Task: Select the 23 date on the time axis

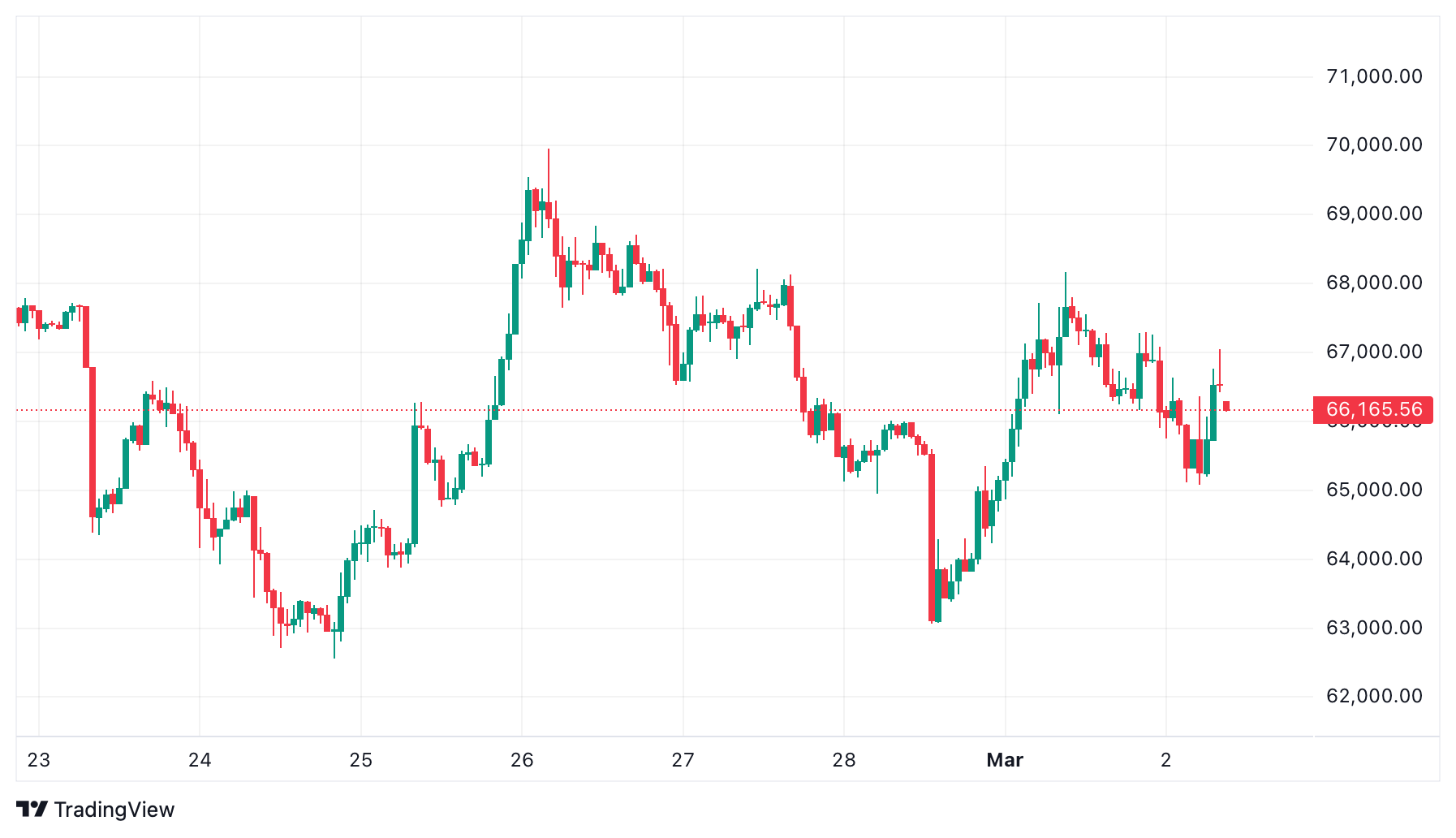Action: tap(39, 760)
